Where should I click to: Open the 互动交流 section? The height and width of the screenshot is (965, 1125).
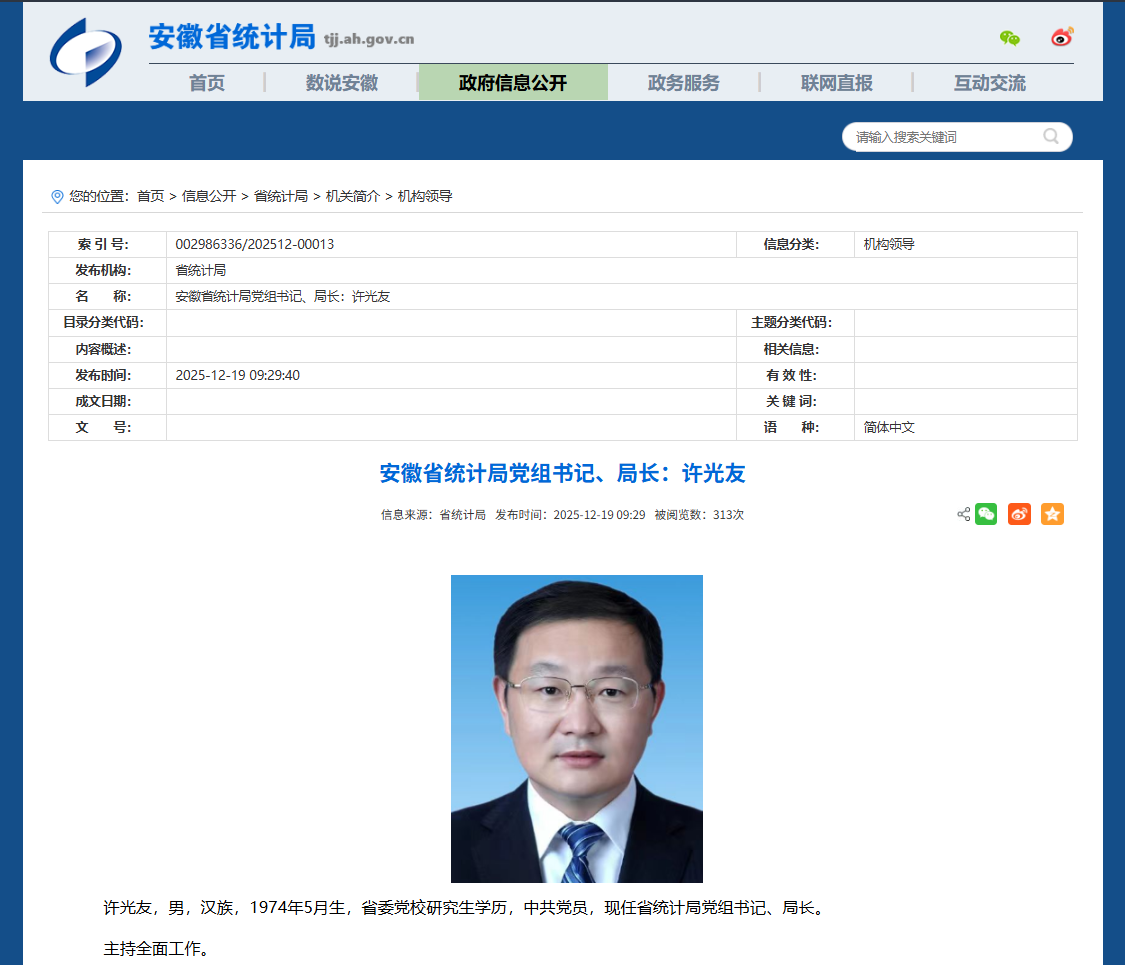coord(990,83)
